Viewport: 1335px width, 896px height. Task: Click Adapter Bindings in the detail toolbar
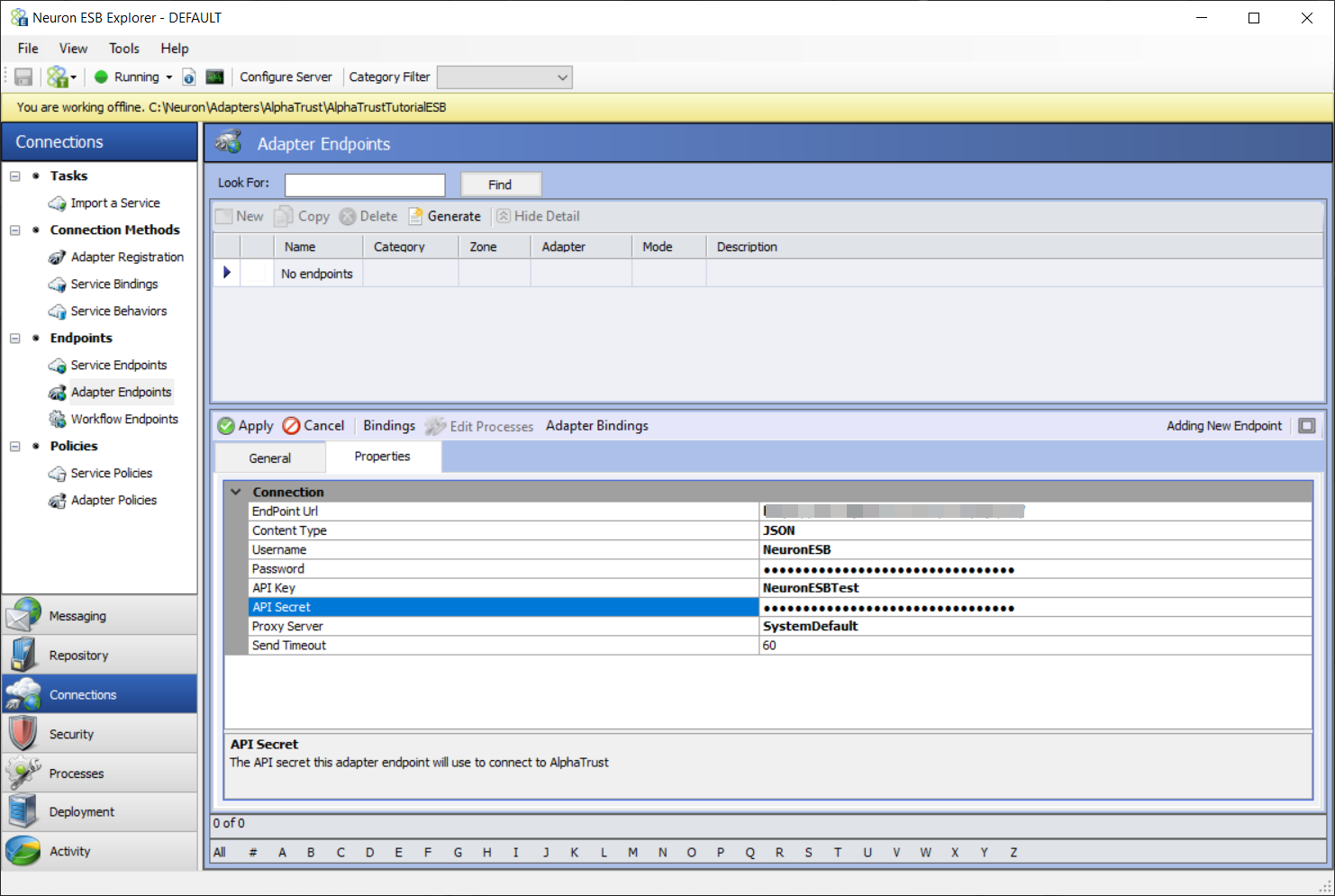[597, 426]
